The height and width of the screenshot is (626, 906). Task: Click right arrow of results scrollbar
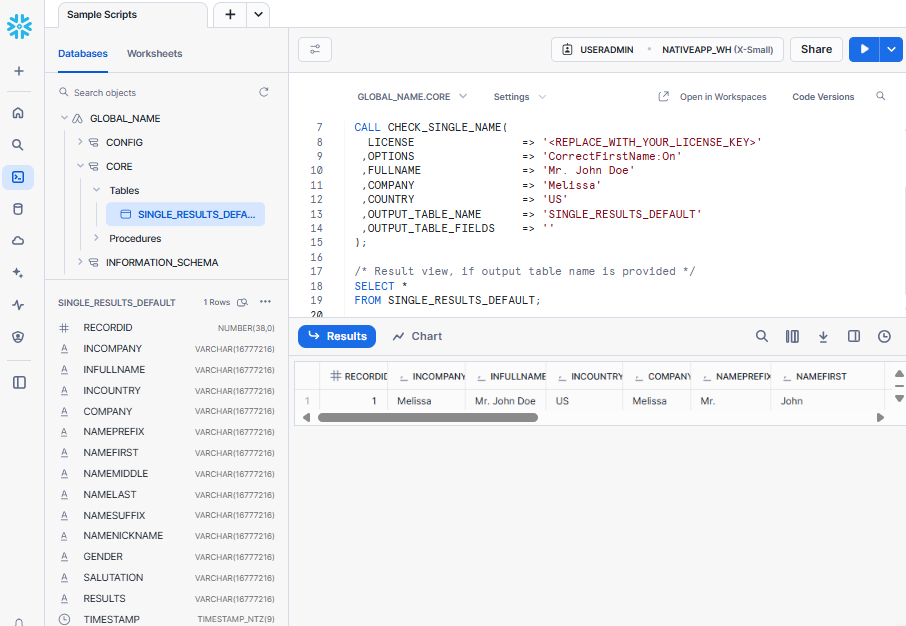(x=880, y=417)
